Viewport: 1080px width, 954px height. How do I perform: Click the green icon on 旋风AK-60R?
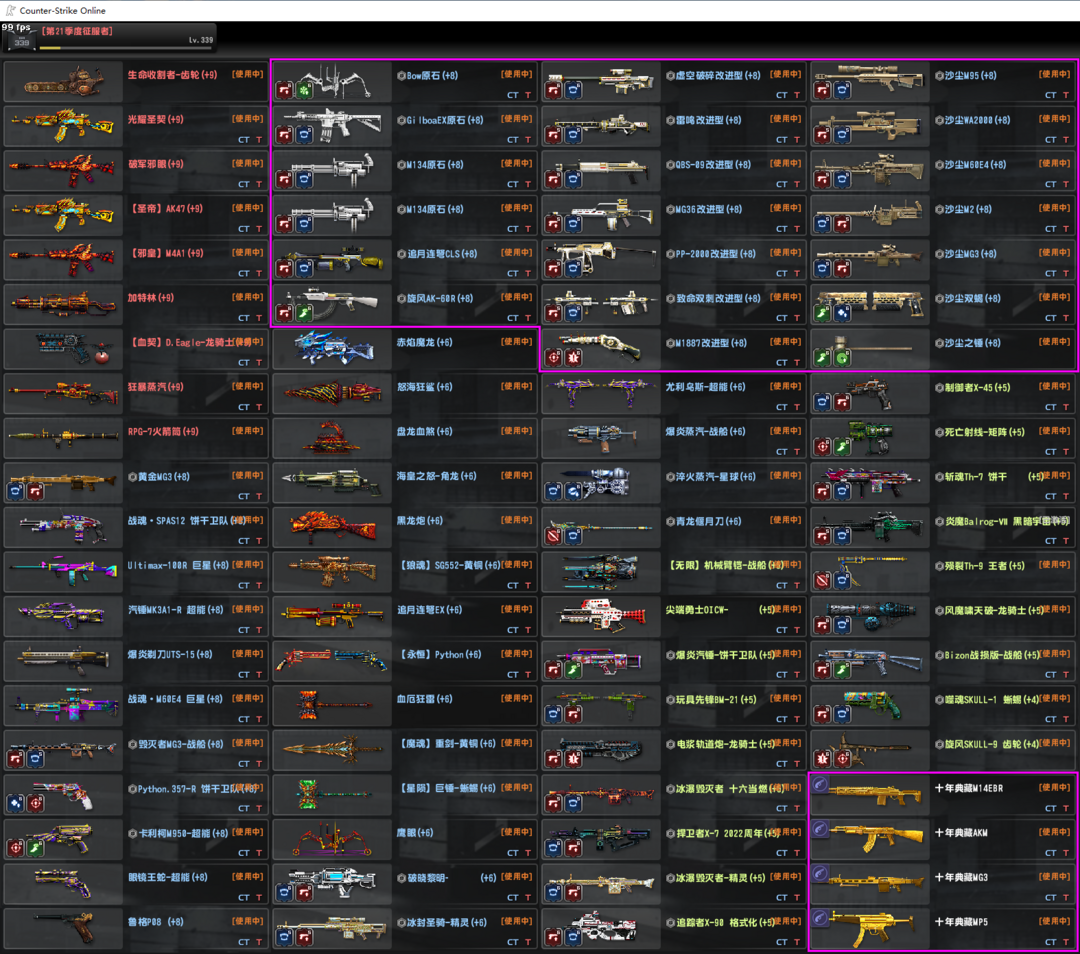(304, 313)
